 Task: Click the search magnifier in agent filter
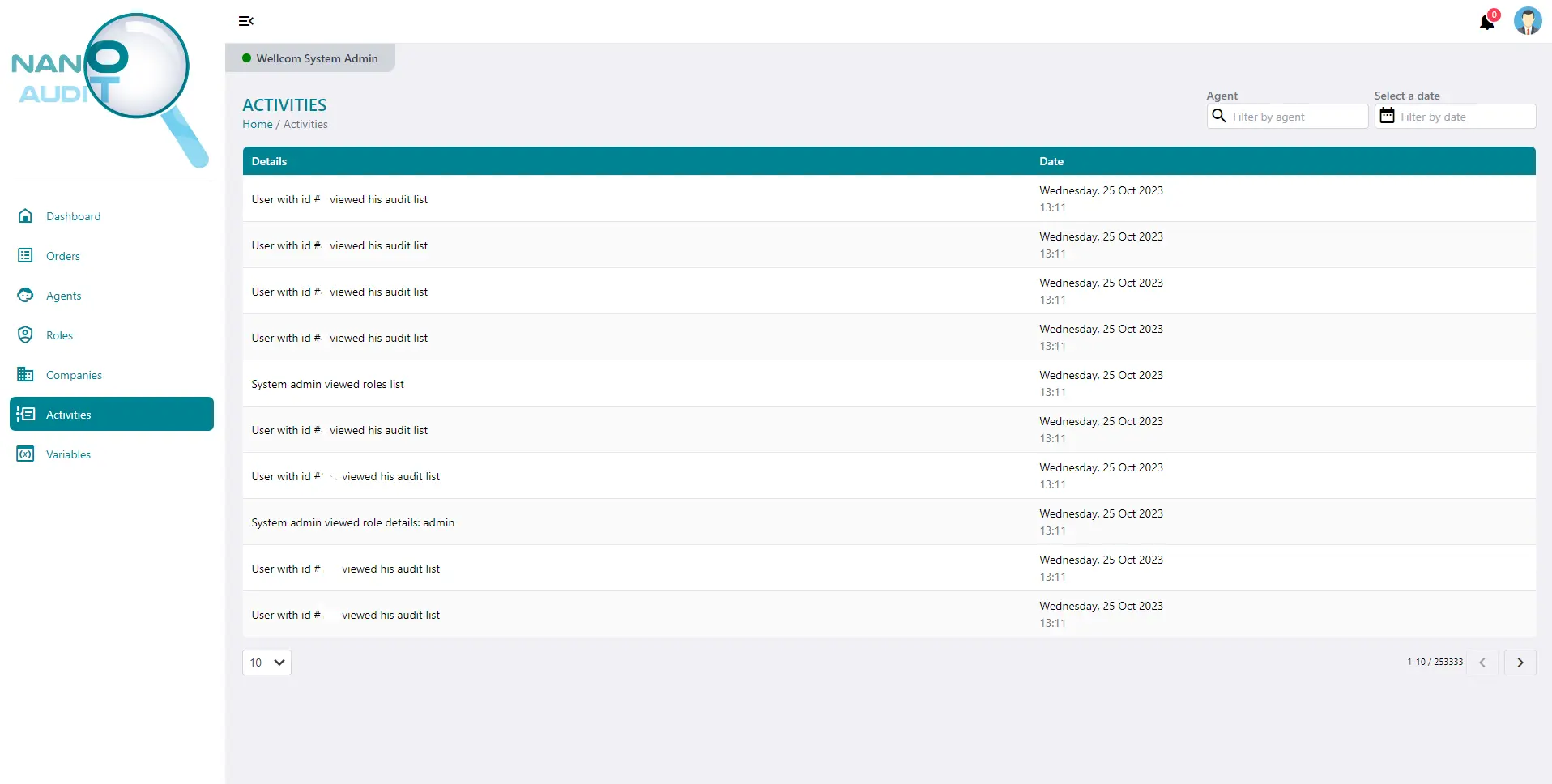tap(1219, 116)
